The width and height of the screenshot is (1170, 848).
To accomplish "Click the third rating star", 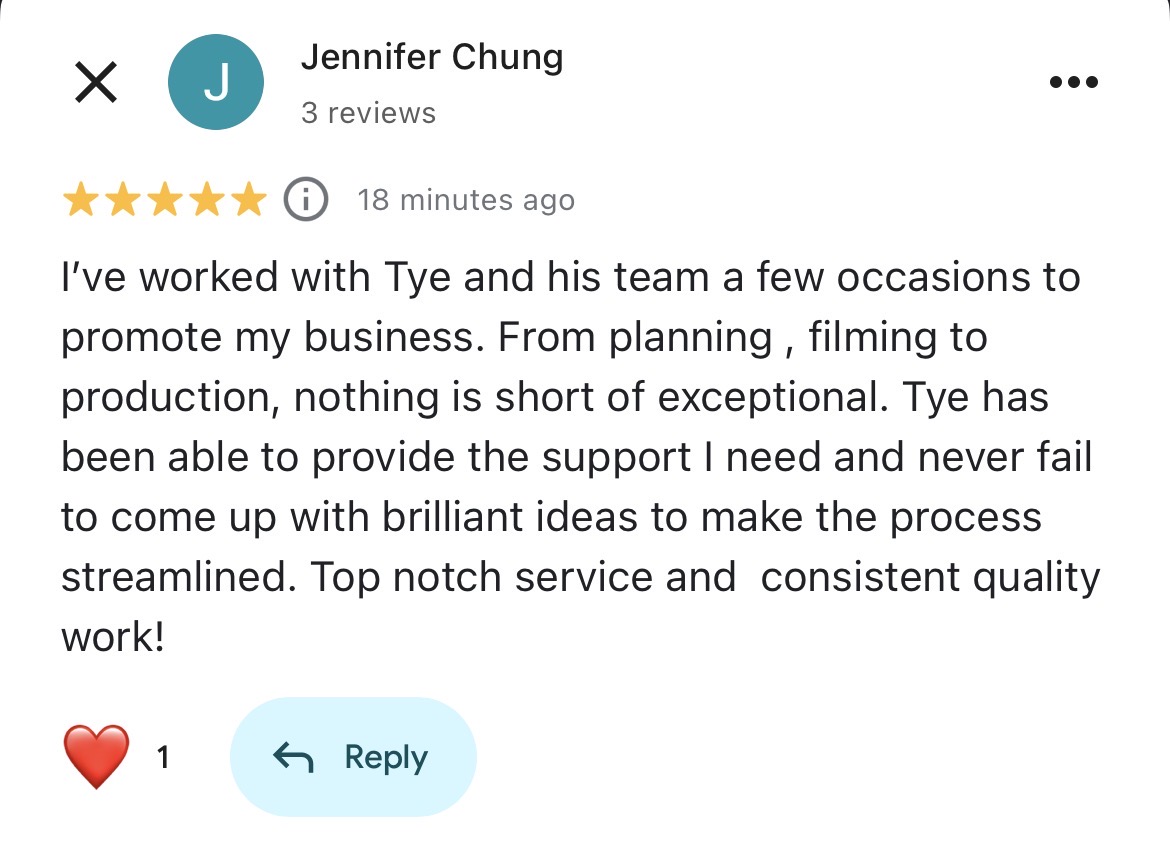I will click(x=164, y=201).
